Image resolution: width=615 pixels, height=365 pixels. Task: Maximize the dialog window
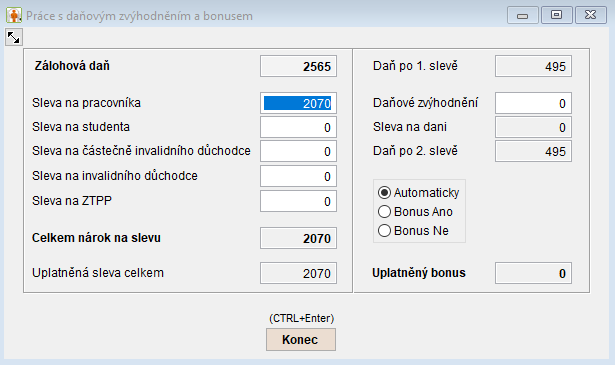click(556, 15)
